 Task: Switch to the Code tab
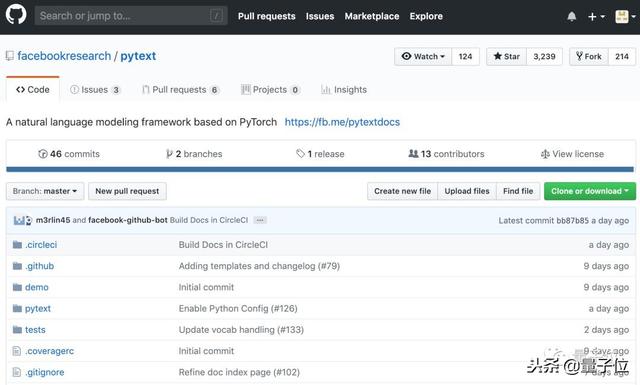coord(33,89)
